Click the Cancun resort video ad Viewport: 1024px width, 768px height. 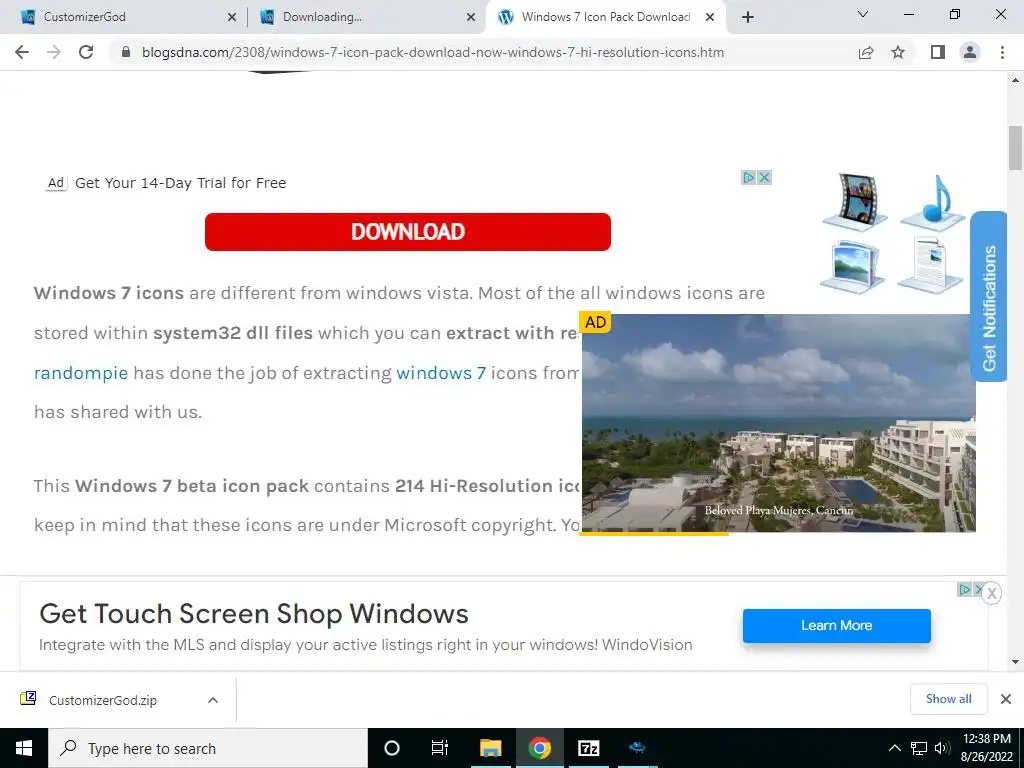point(778,423)
